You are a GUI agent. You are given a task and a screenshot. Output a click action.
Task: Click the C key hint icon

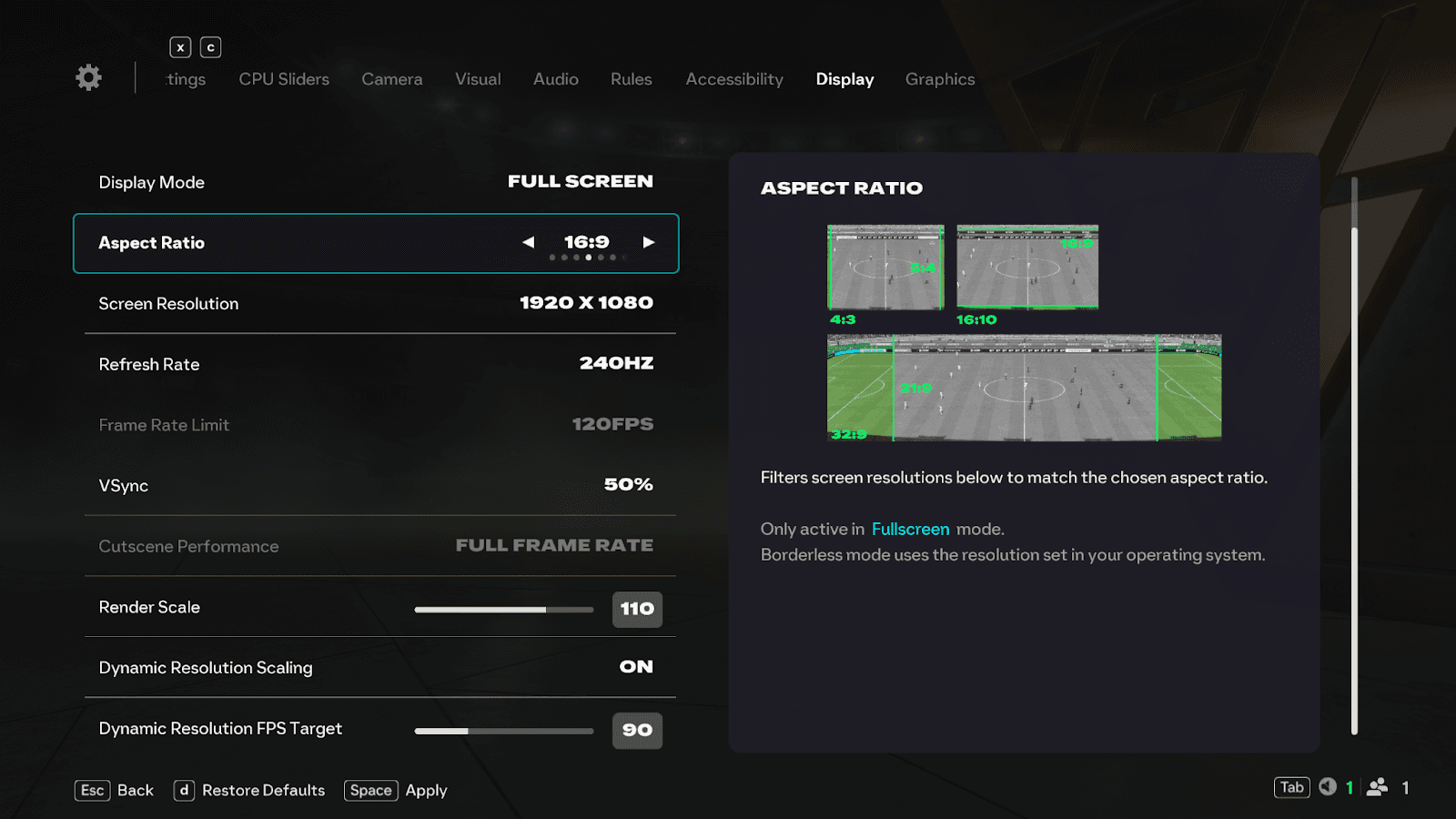coord(210,47)
